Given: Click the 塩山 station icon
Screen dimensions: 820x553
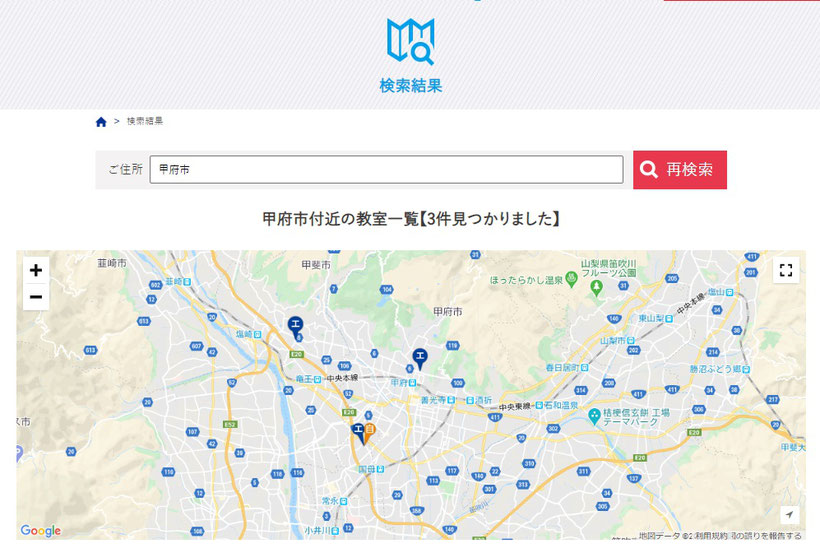Looking at the screenshot, I should pos(730,292).
